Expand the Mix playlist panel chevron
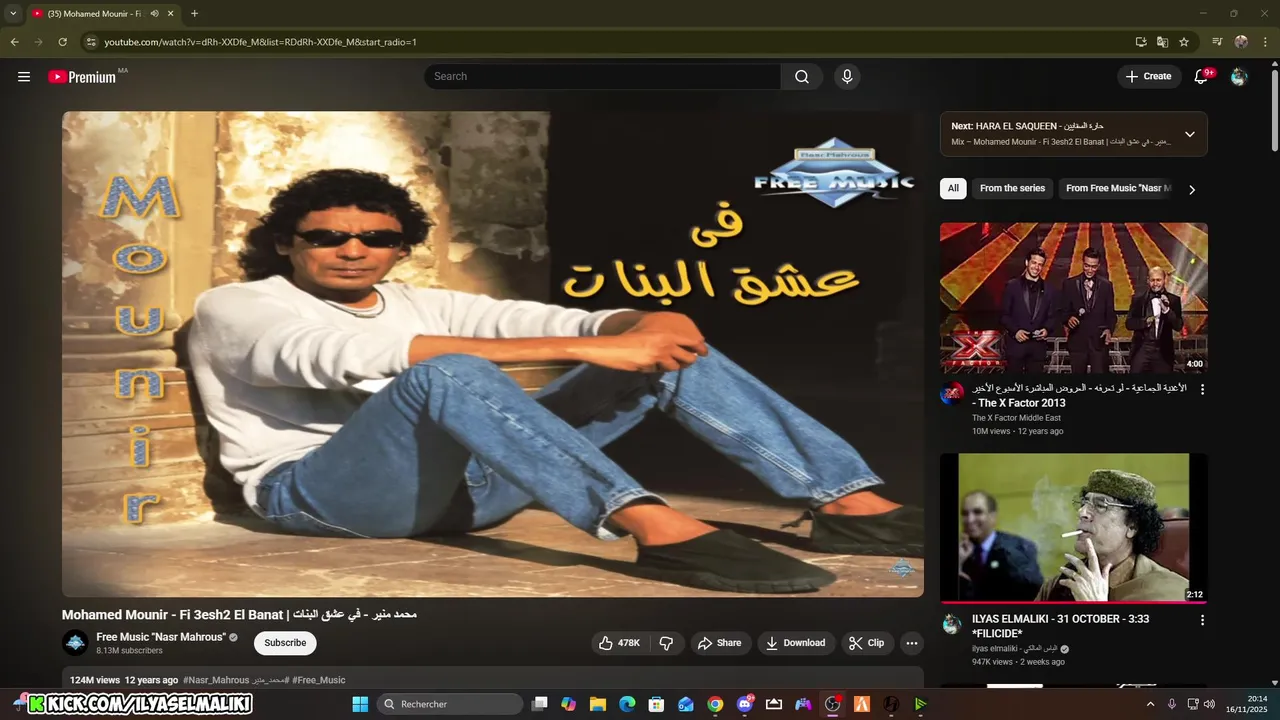 point(1190,134)
